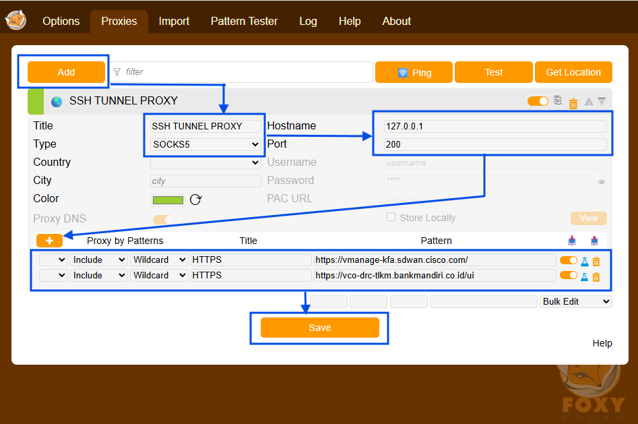Click the green Color swatch
The image size is (638, 424).
coord(168,200)
